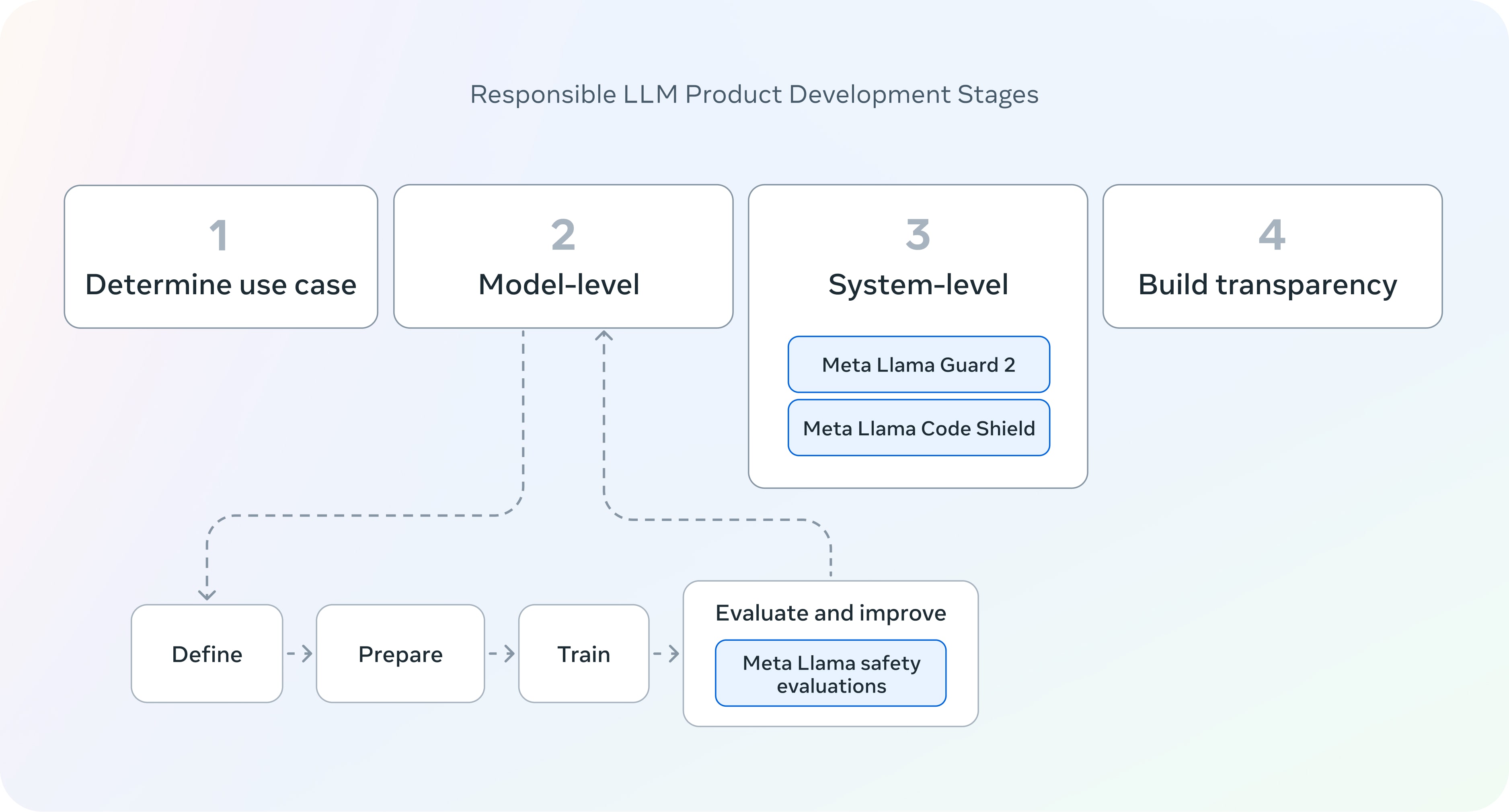Click the large number 4 icon
This screenshot has width=1509, height=812.
1272,234
